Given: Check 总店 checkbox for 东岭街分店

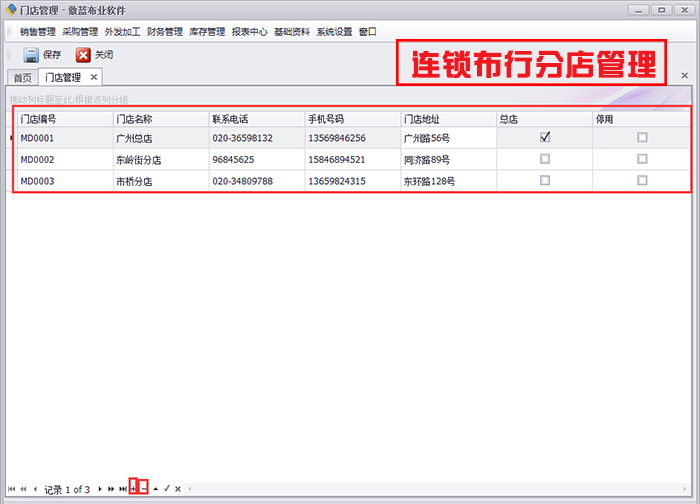Looking at the screenshot, I should (545, 159).
